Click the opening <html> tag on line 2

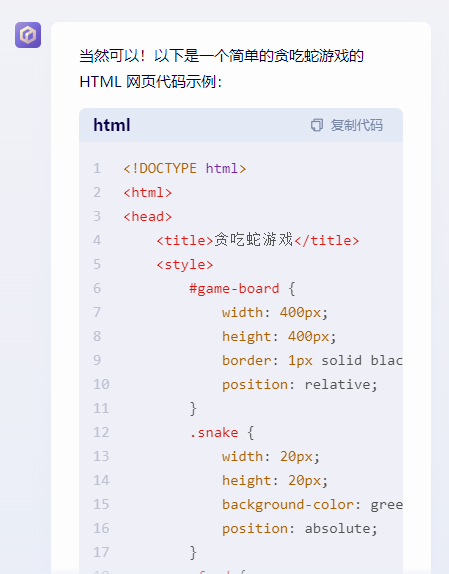coord(148,193)
